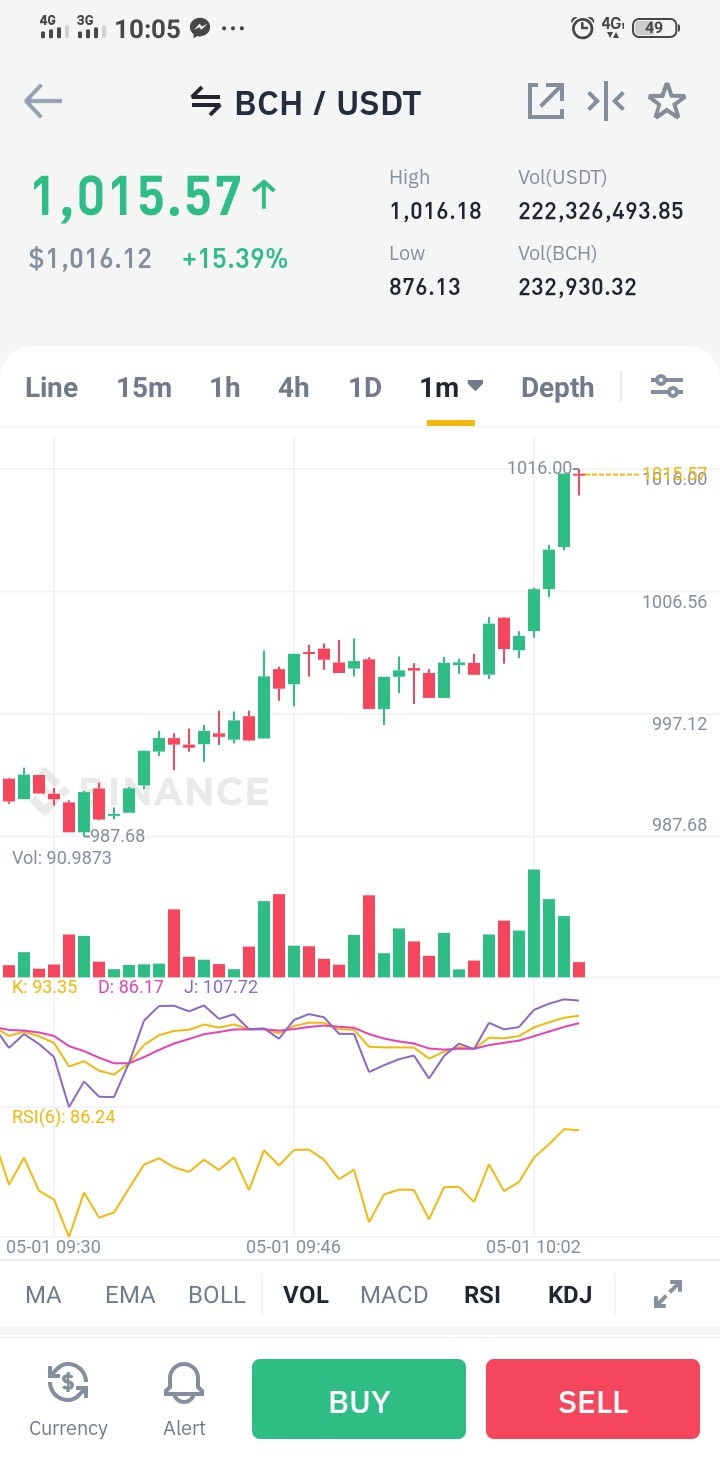The width and height of the screenshot is (720, 1460).
Task: Toggle the VOL indicator
Action: pos(306,1295)
